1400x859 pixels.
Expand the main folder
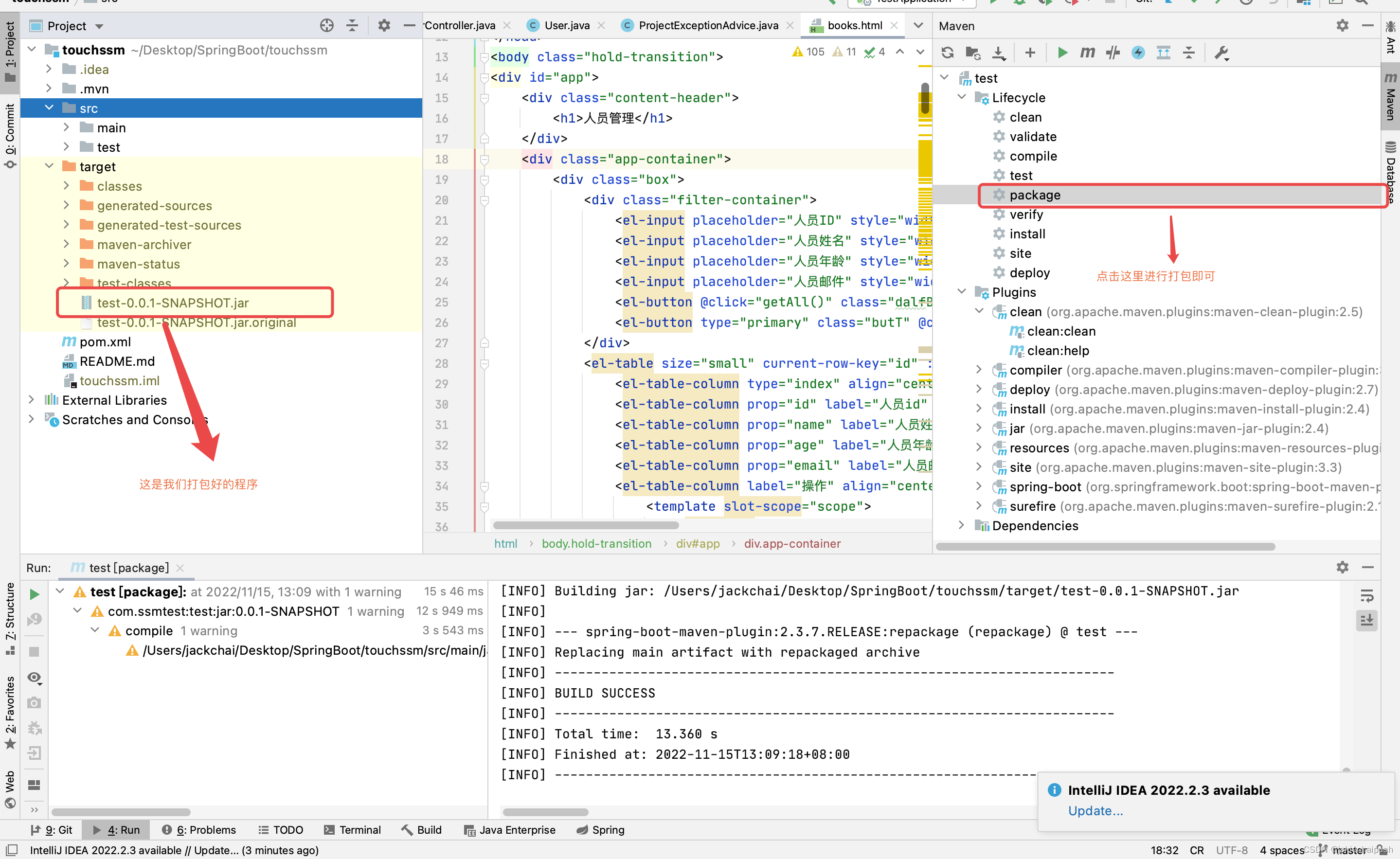66,126
